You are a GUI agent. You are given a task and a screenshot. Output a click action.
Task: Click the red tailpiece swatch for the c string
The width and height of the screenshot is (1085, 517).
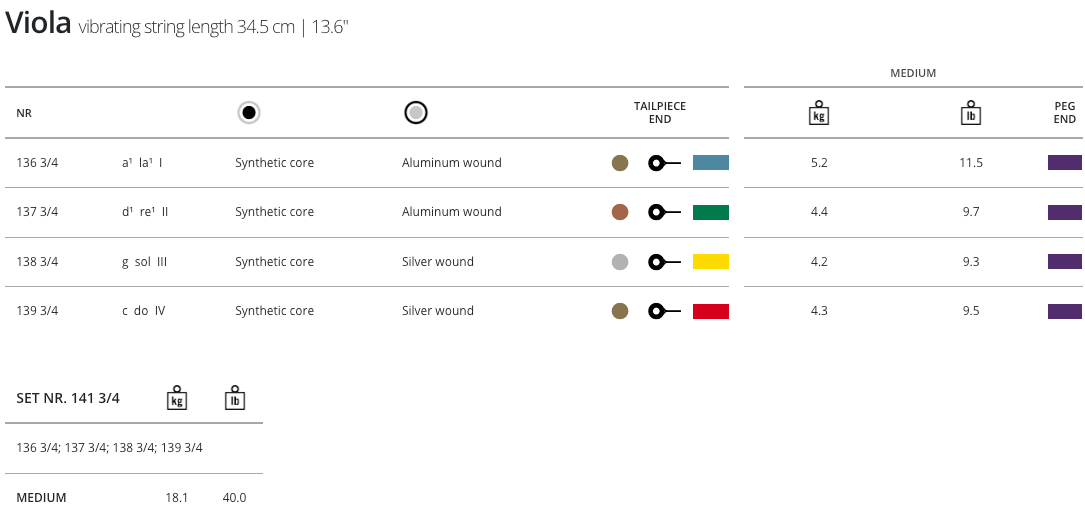[711, 311]
